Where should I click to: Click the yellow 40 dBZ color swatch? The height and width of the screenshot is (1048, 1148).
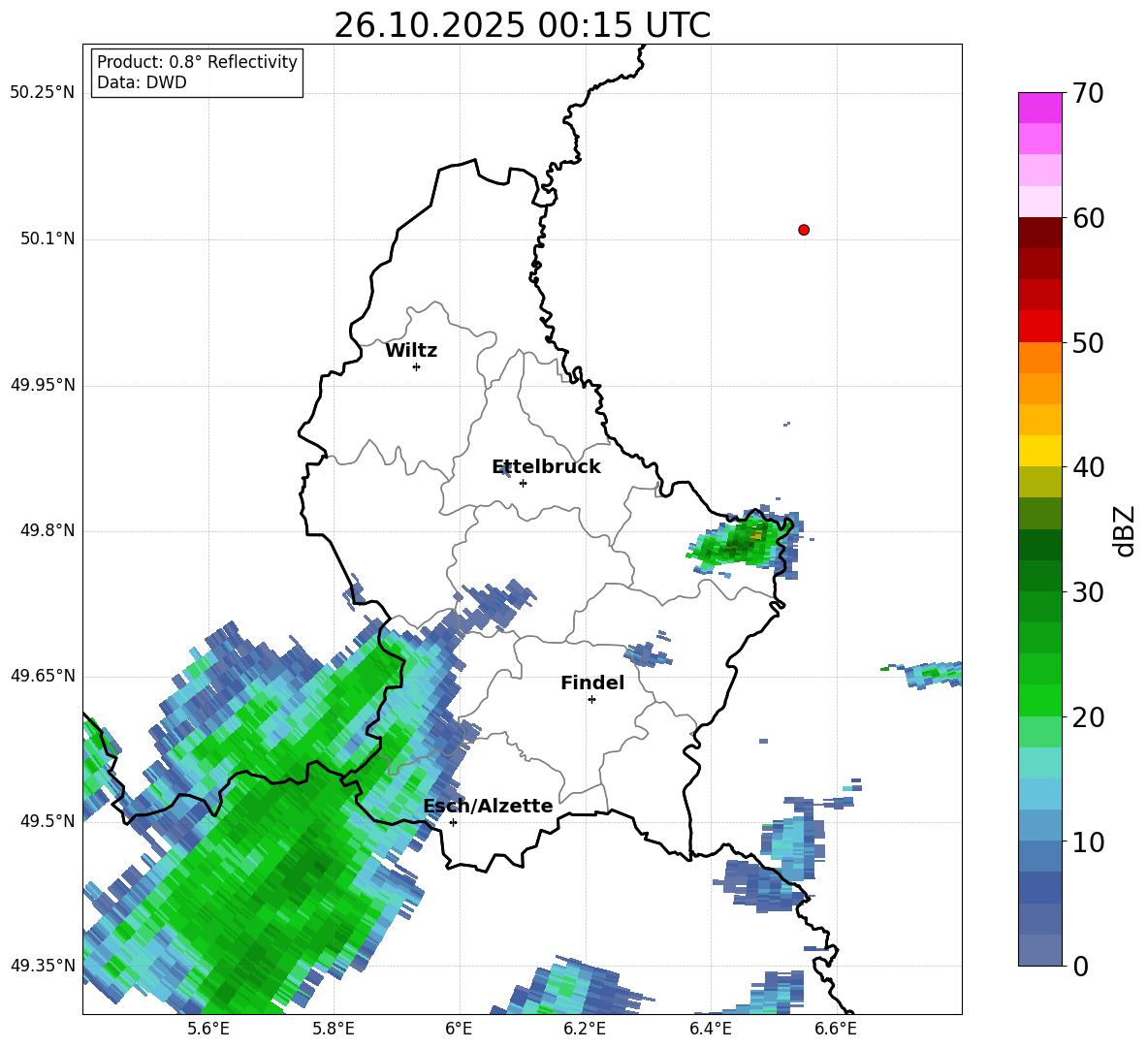coord(1039,451)
